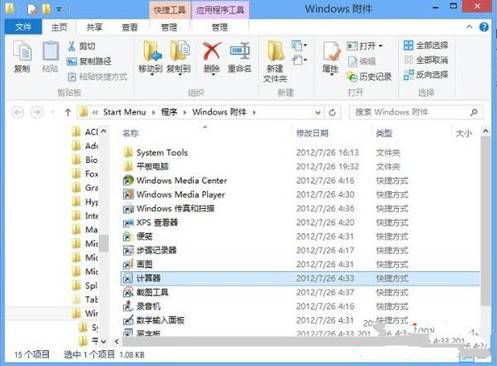Click the file list vertical scrollbar
This screenshot has height=366, width=497.
(485, 220)
